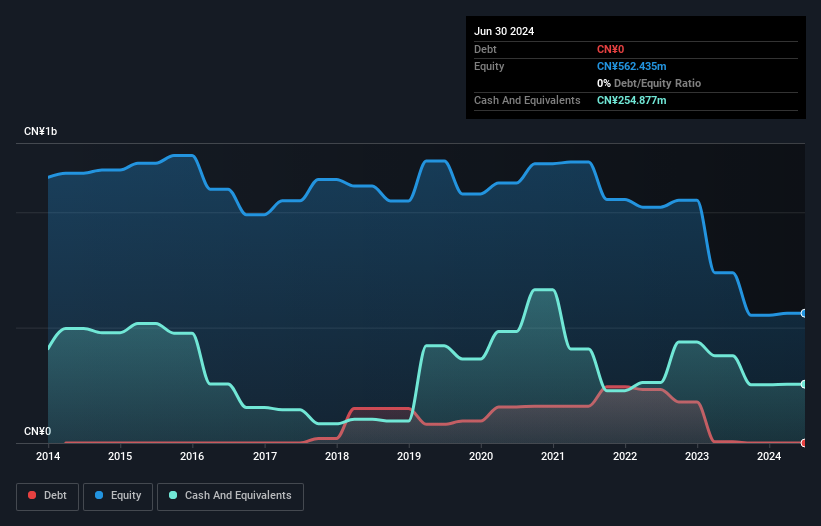Screen dimensions: 821x526
Task: Select the 2016 x-axis label
Action: point(192,456)
